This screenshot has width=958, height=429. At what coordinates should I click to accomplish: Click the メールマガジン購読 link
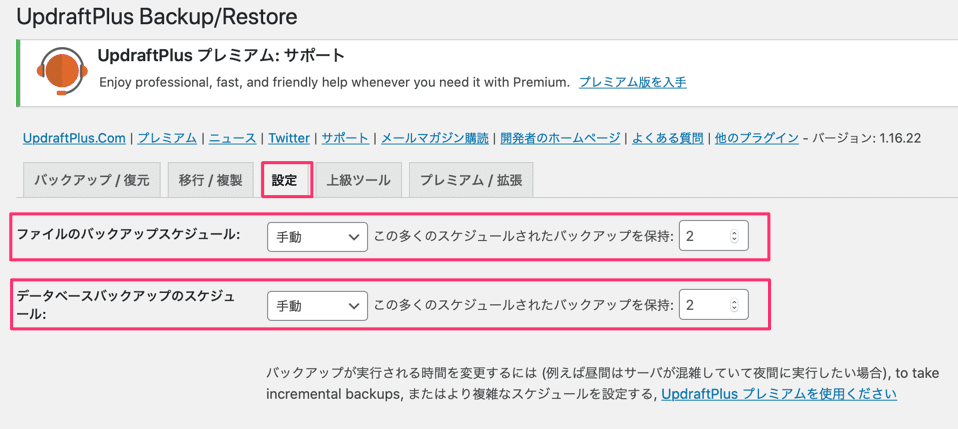coord(435,138)
